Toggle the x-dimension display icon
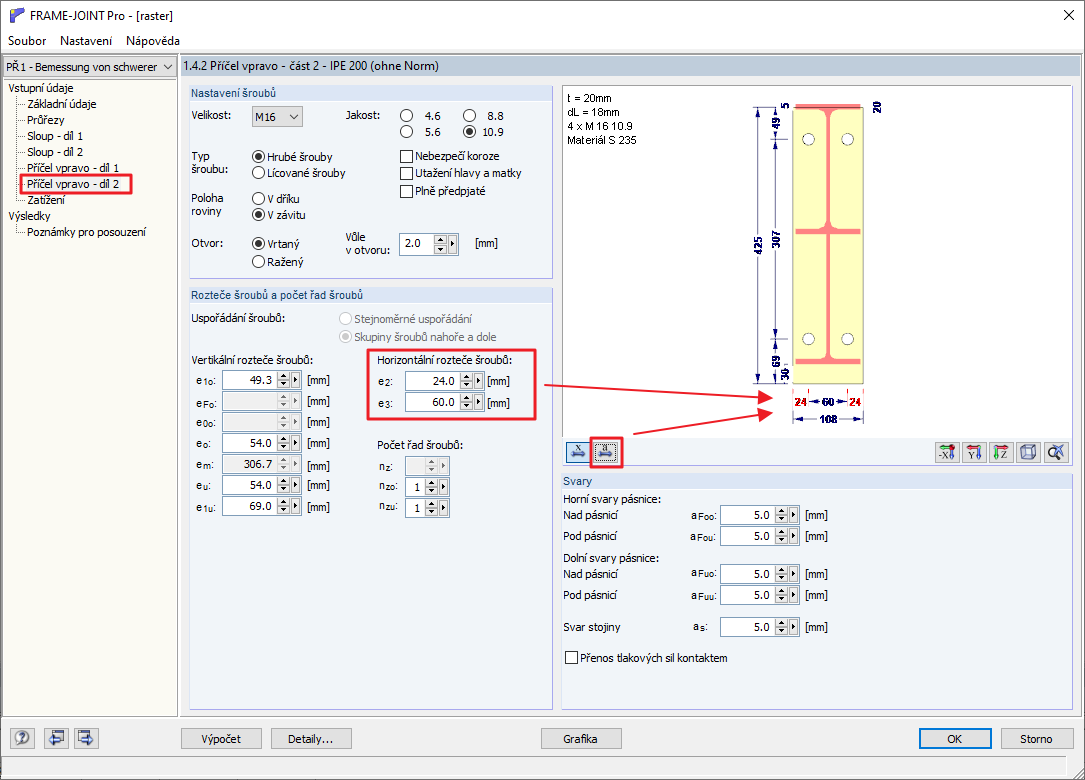1085x780 pixels. (577, 452)
